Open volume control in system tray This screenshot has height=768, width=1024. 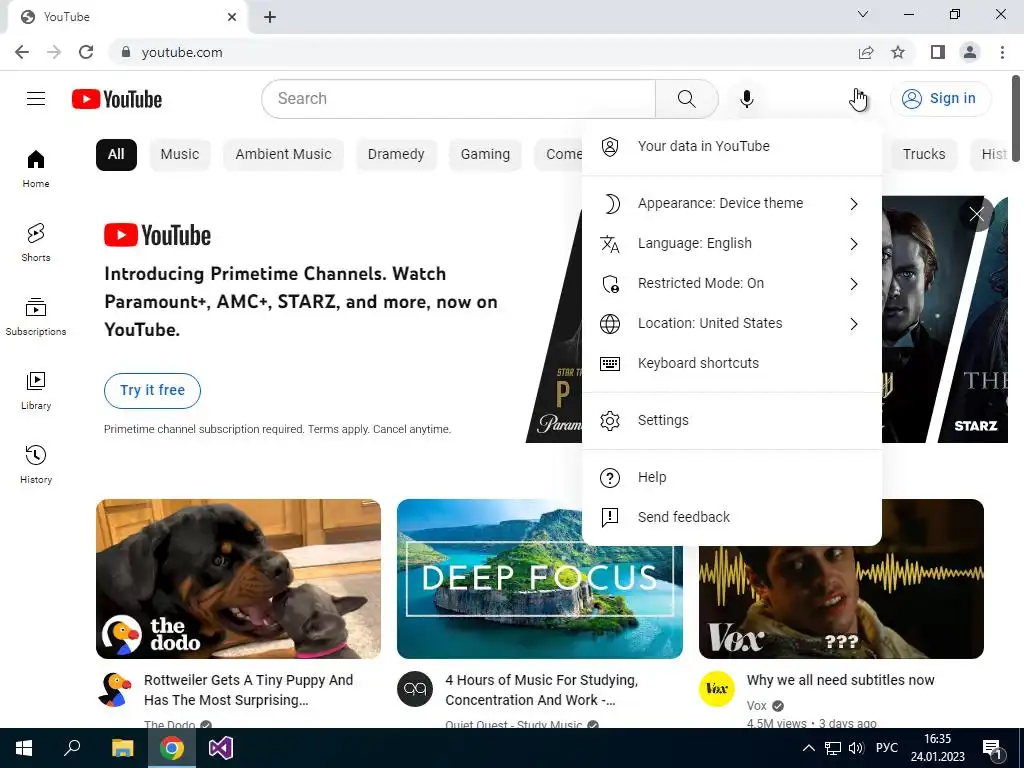click(x=856, y=748)
